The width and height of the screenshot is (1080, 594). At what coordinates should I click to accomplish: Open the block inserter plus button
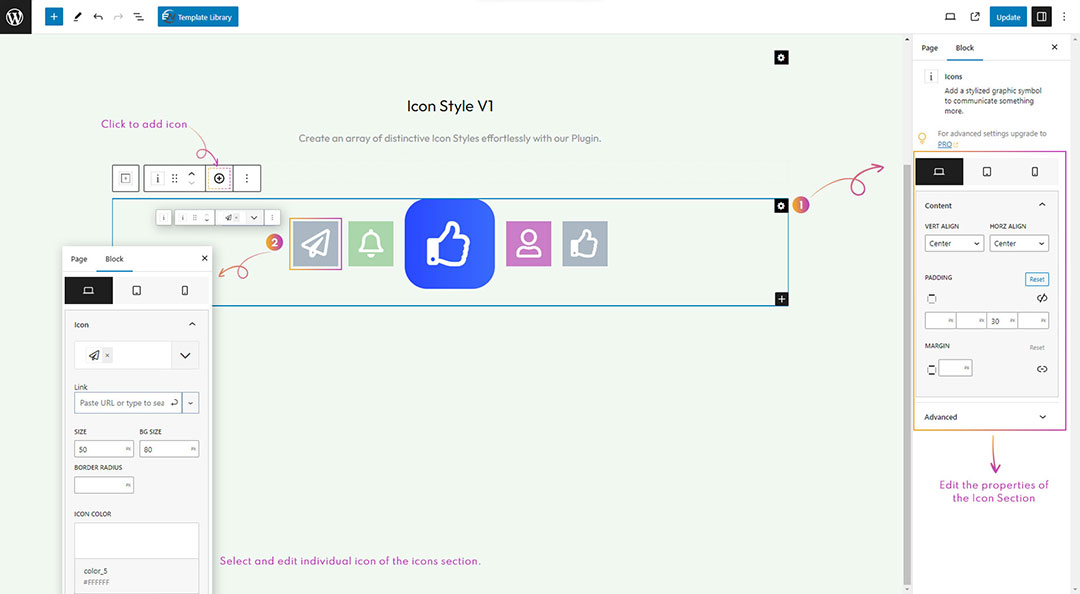(54, 17)
